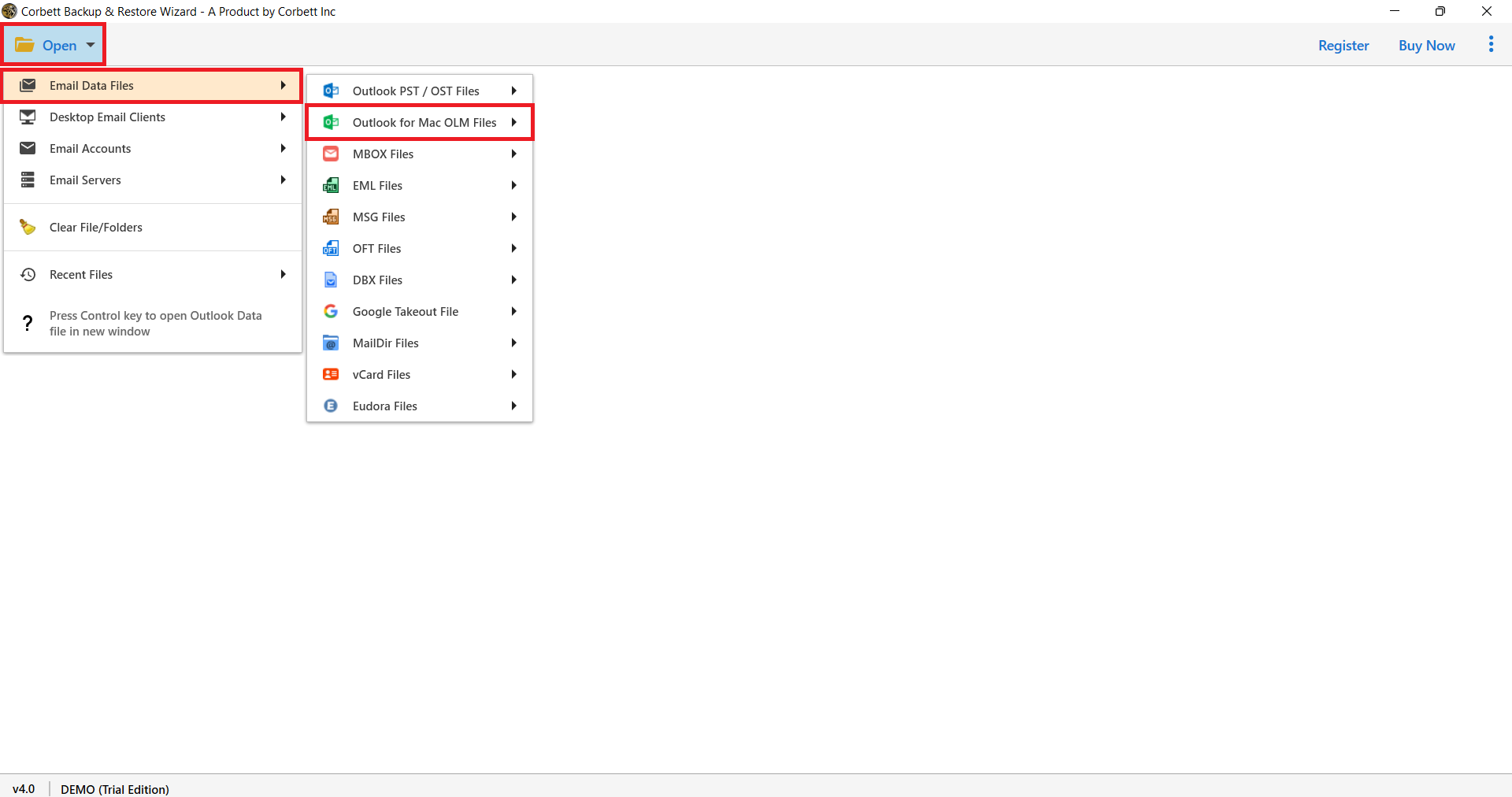Expand the Outlook PST / OST Files arrow
Viewport: 1512px width, 797px height.
(513, 91)
